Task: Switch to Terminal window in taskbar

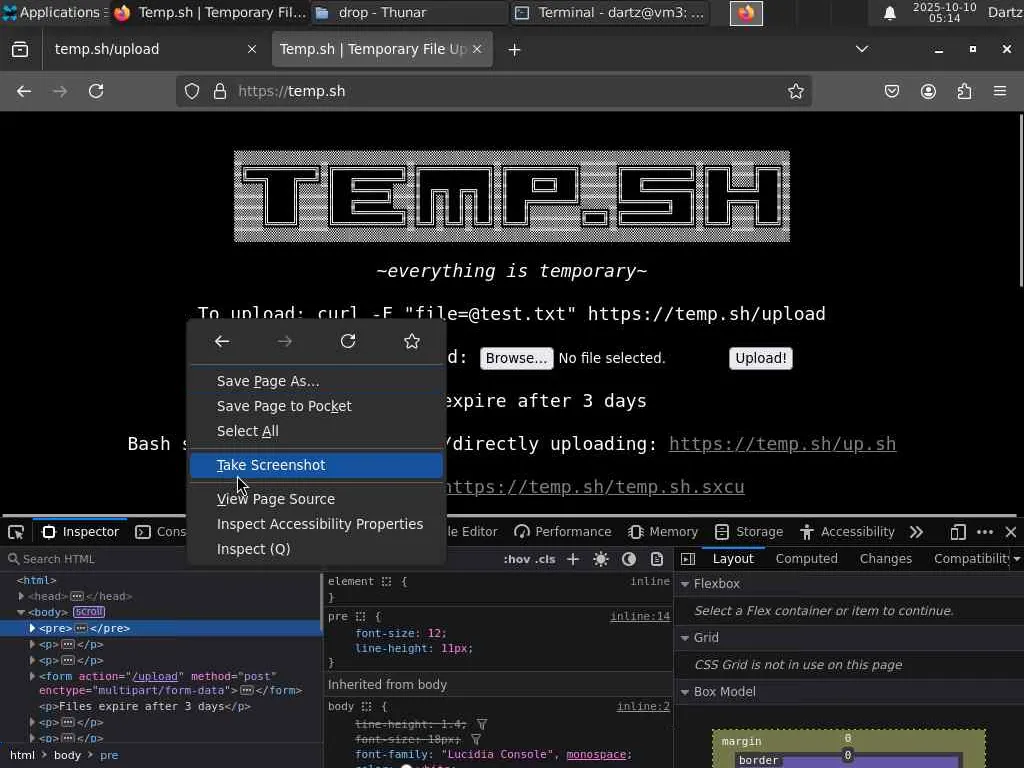Action: [x=610, y=12]
